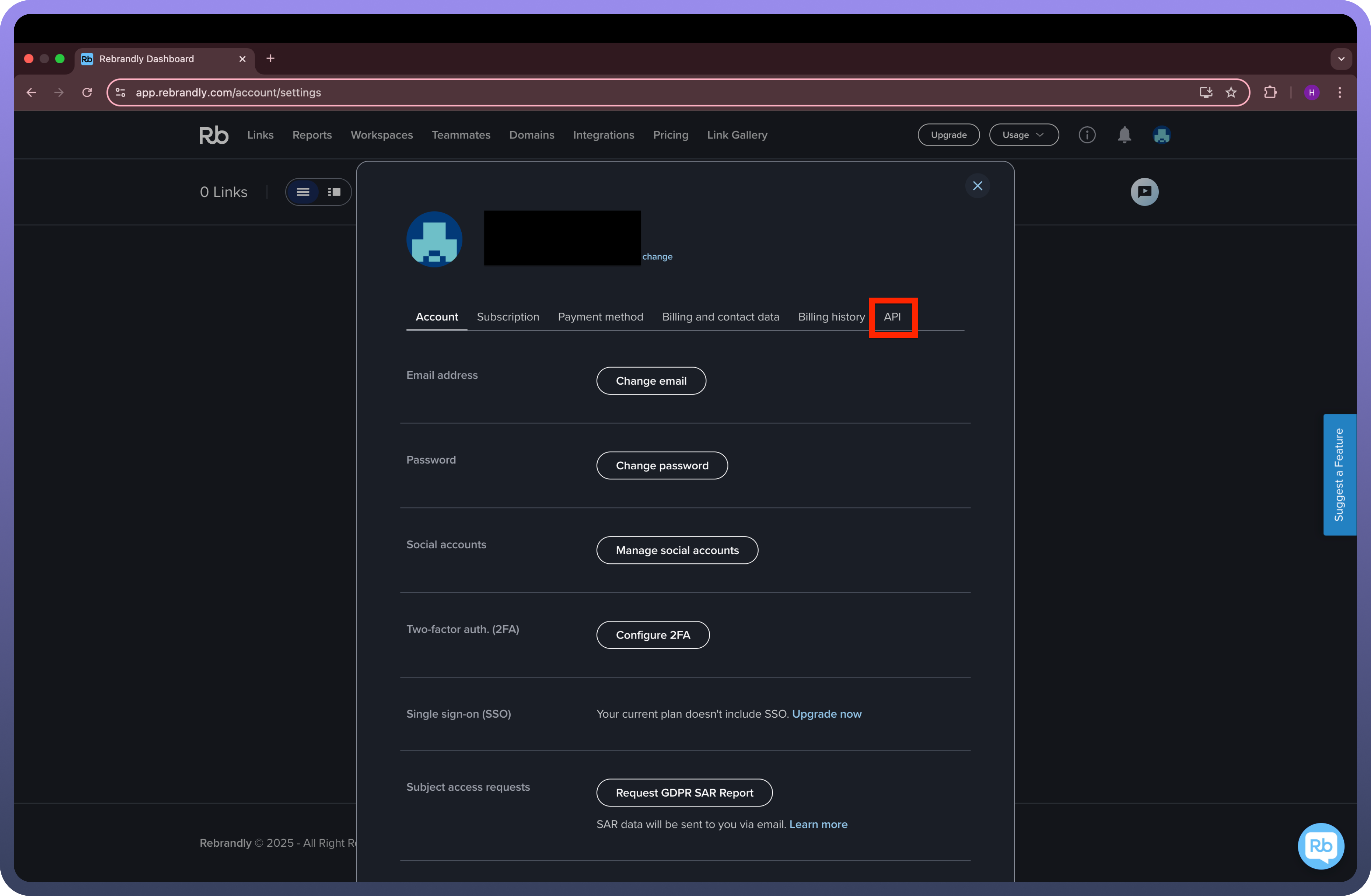The height and width of the screenshot is (896, 1371).
Task: Open the Subscription tab
Action: point(507,317)
